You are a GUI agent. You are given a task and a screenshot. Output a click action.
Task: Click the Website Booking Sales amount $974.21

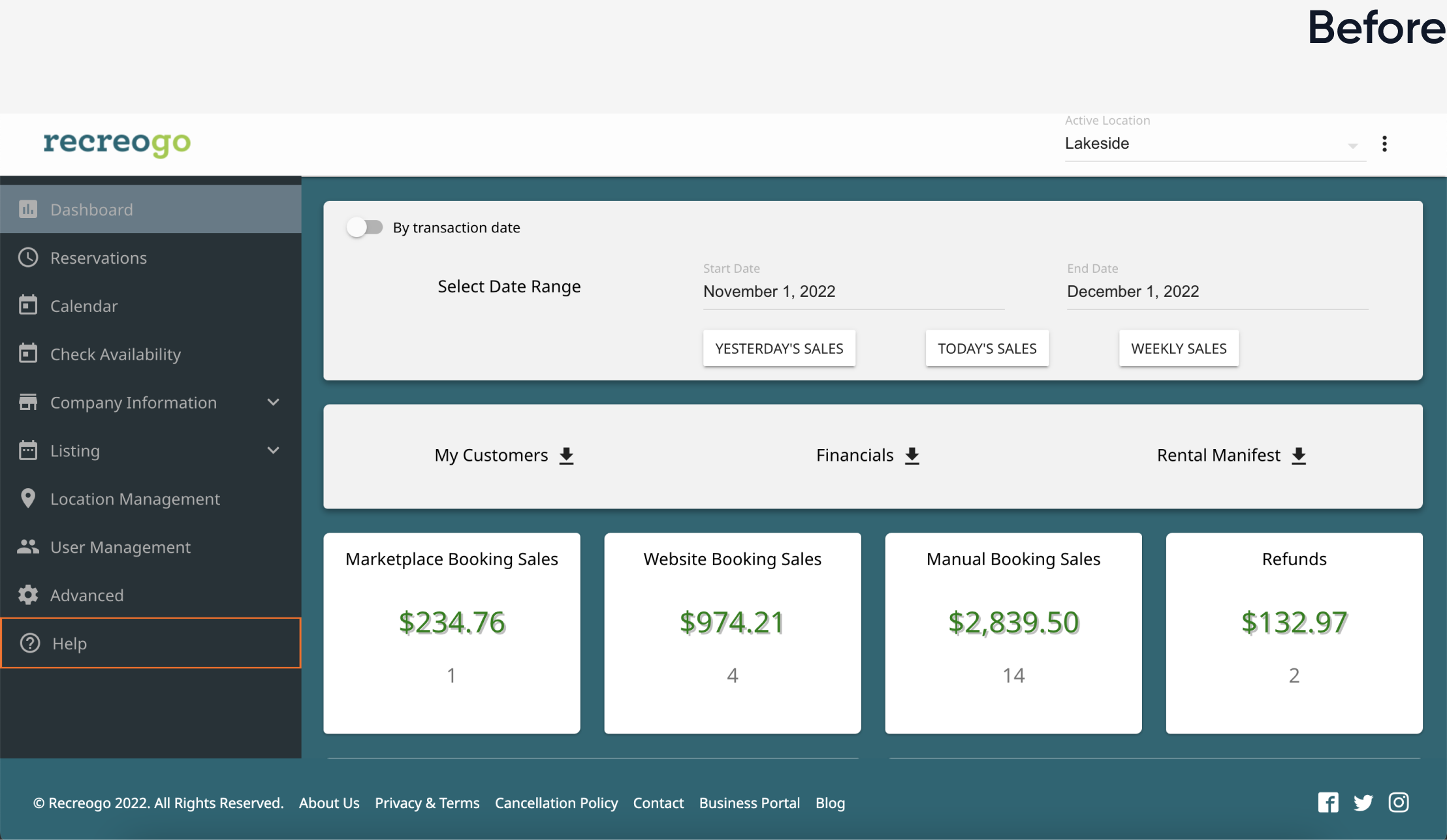(x=732, y=622)
